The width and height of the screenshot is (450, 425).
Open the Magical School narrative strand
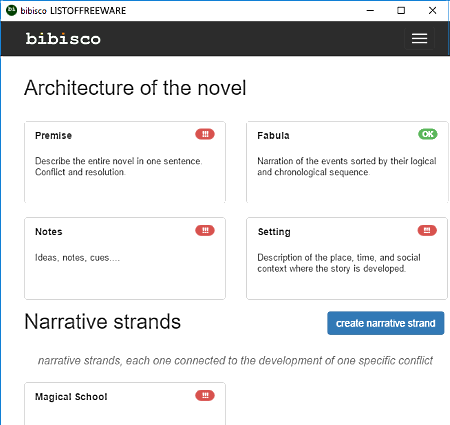[125, 404]
